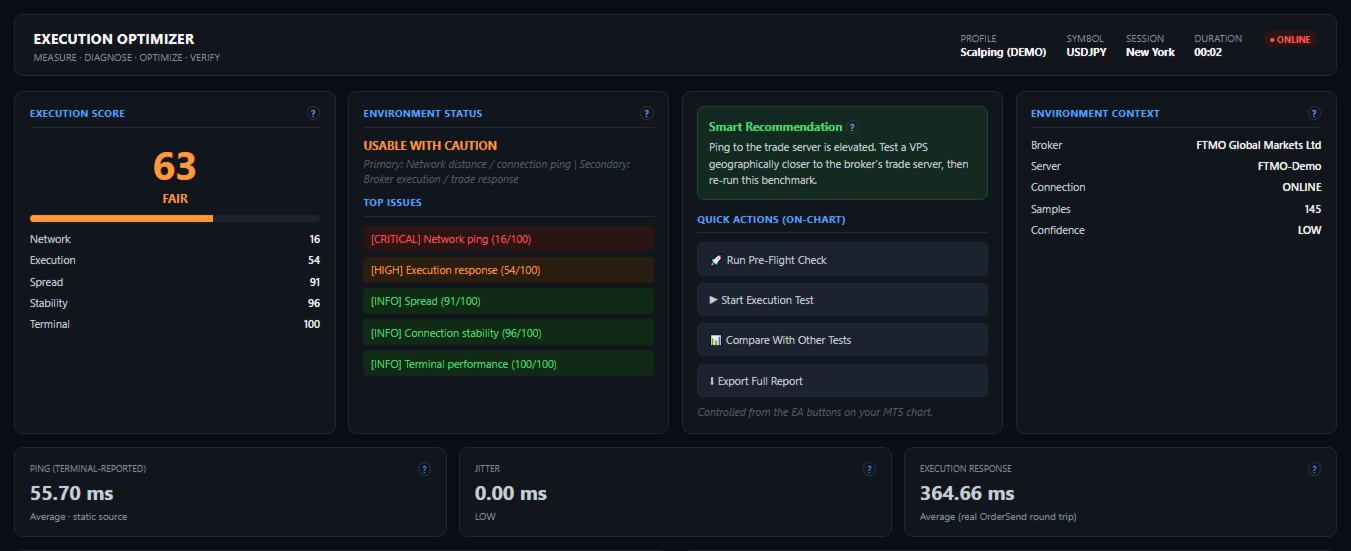Click the ONLINE status badge in header

[1290, 40]
